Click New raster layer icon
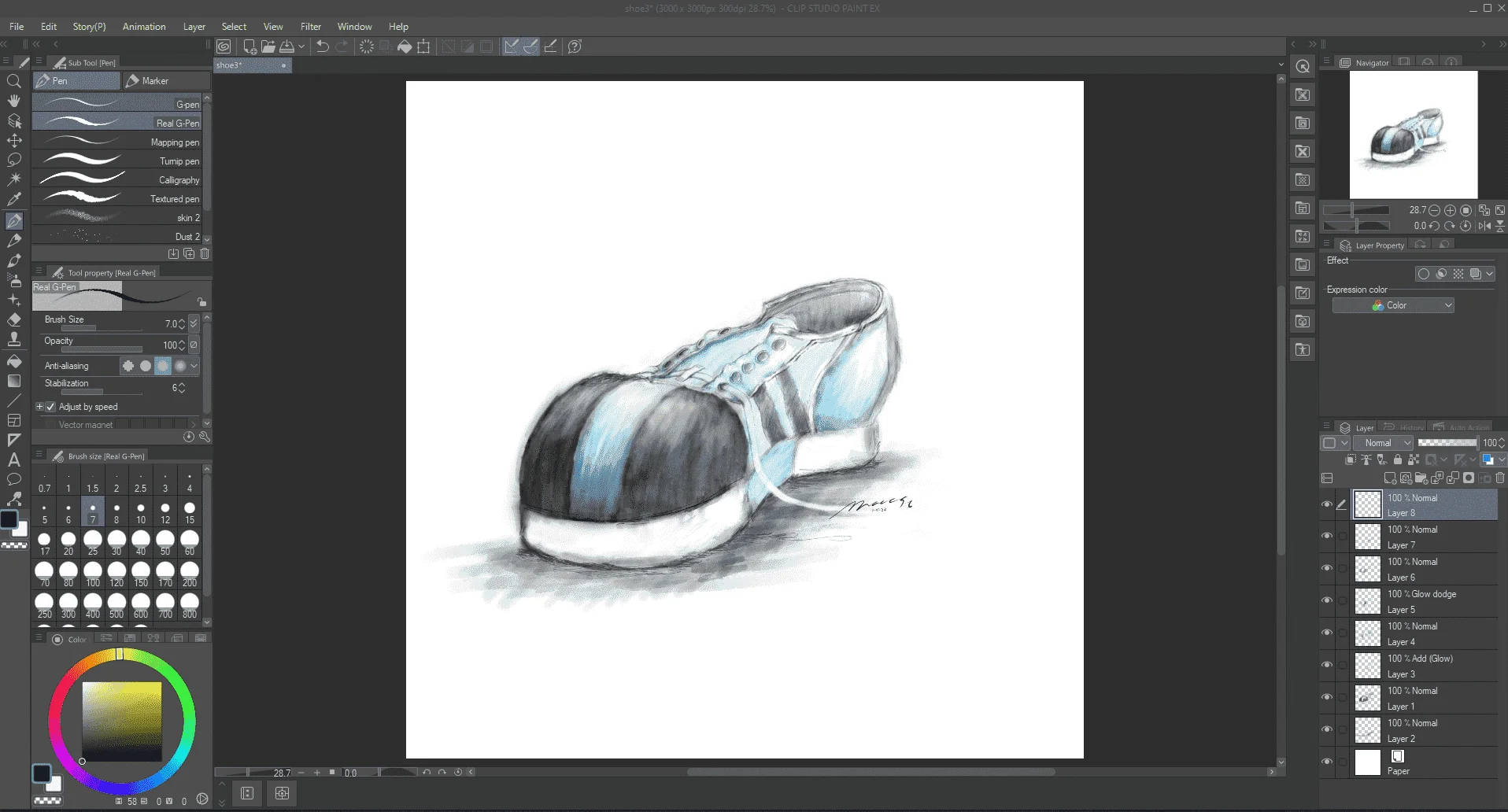This screenshot has width=1508, height=812. 1390,478
